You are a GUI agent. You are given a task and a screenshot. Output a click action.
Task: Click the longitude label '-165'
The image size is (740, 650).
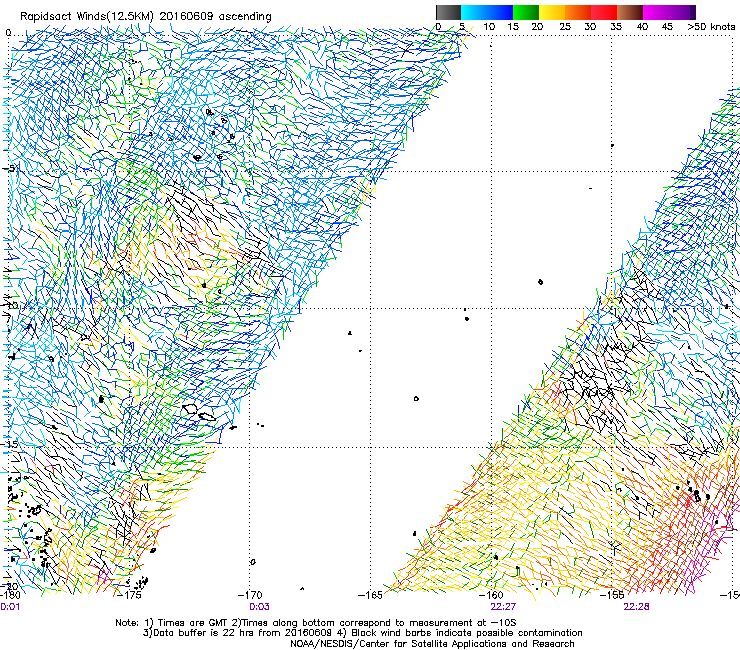(370, 595)
